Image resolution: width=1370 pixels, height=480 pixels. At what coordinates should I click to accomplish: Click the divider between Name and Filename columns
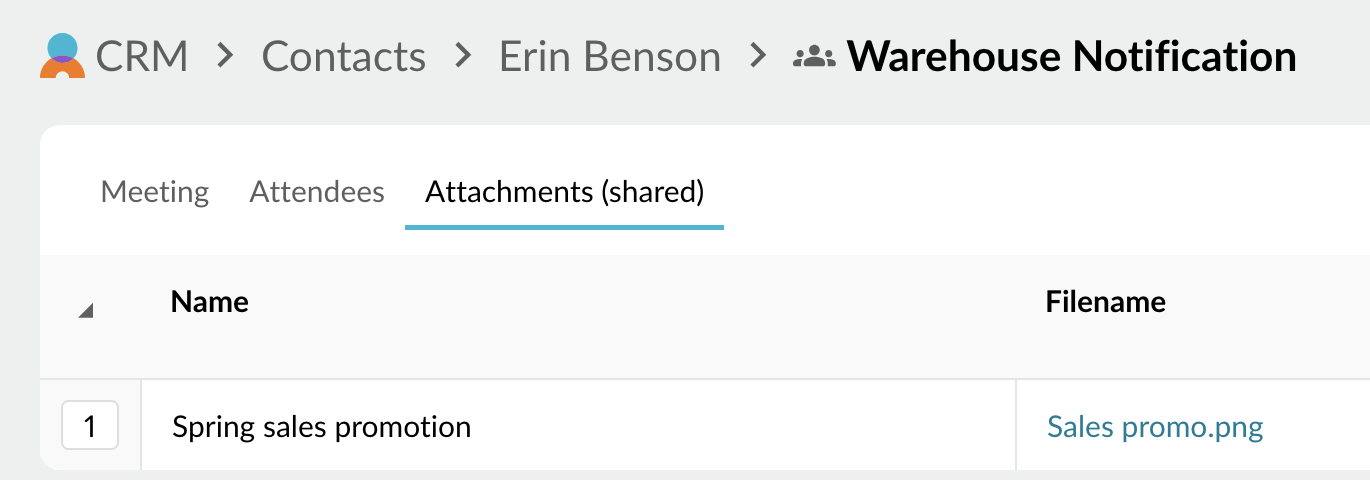point(1016,425)
